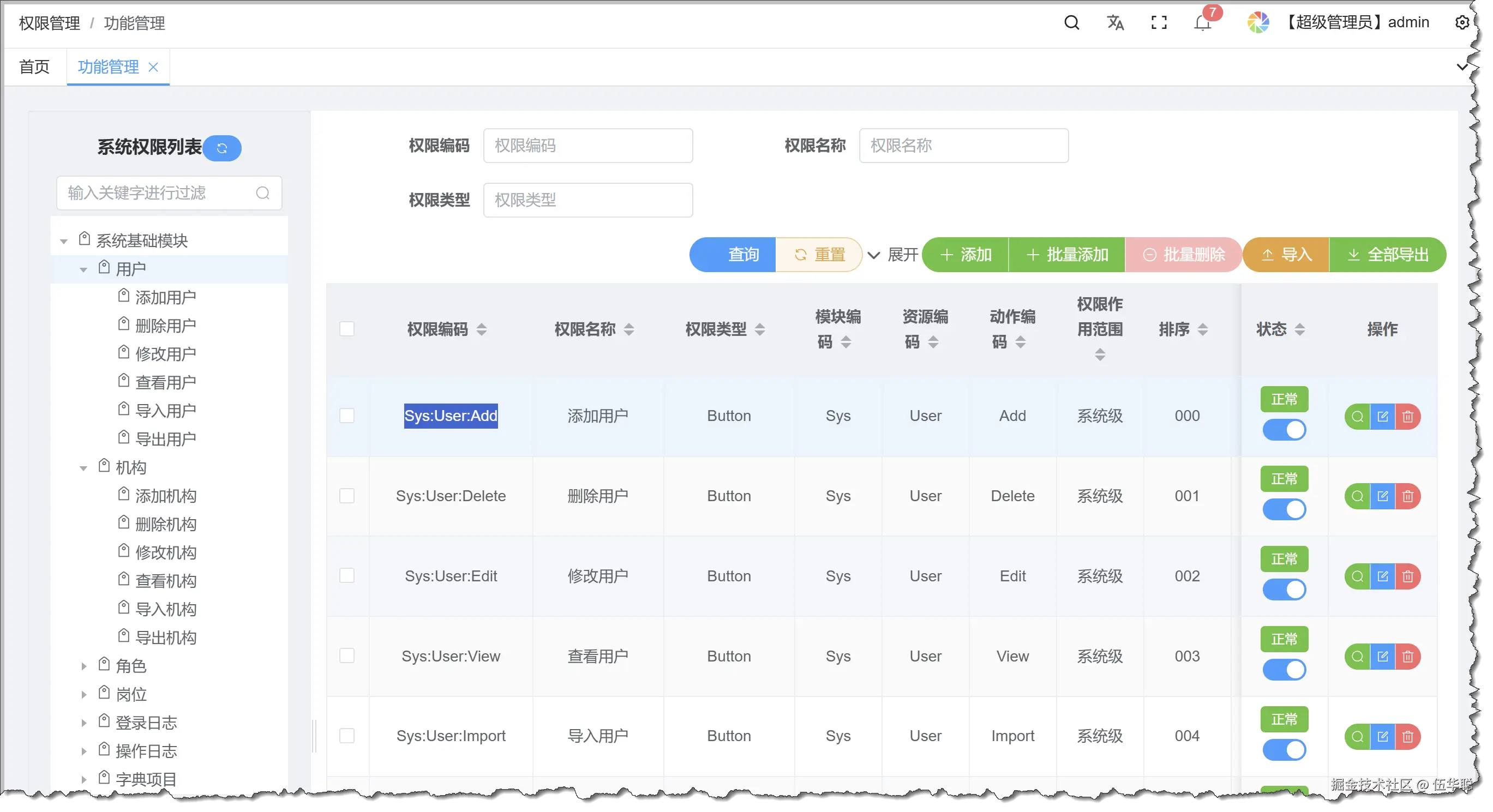This screenshot has width=1493, height=812.
Task: Click the search magnifier icon in header
Action: tap(1072, 22)
